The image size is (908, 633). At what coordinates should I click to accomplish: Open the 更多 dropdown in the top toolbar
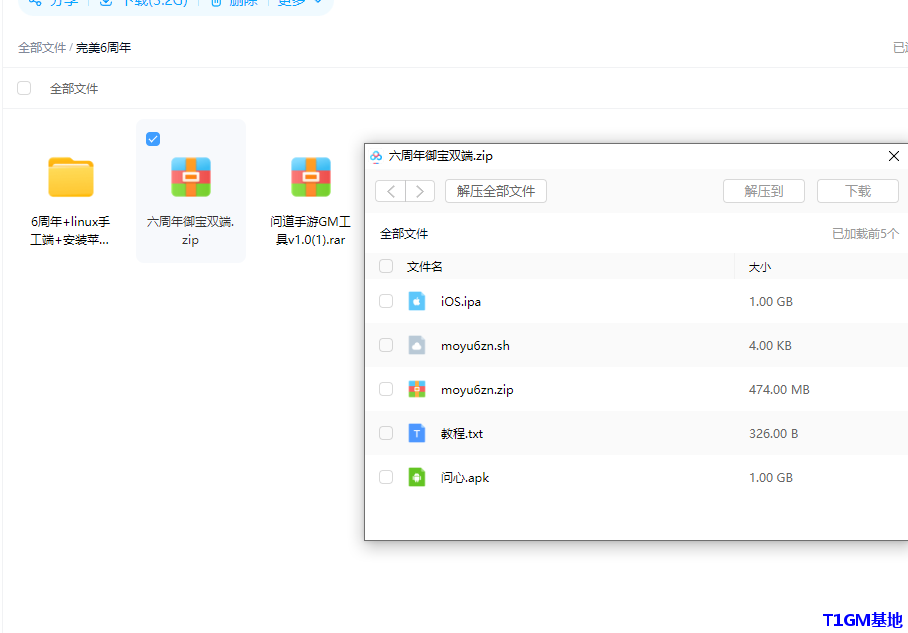click(x=299, y=2)
